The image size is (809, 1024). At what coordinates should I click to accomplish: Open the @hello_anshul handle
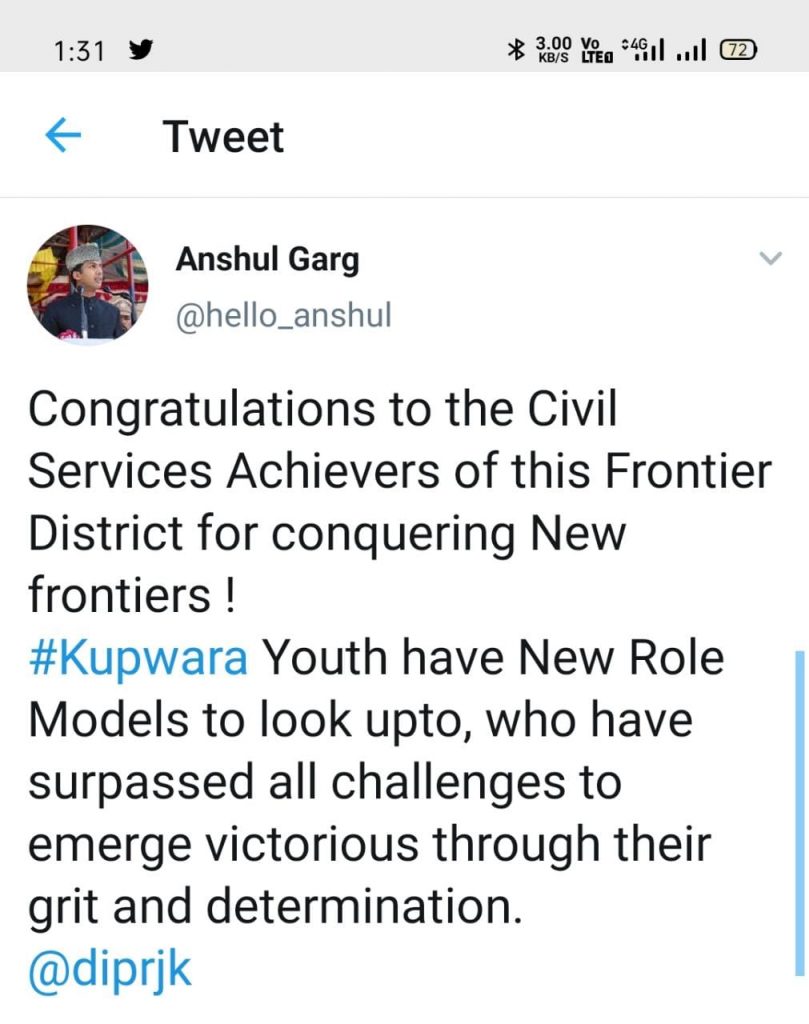[284, 316]
